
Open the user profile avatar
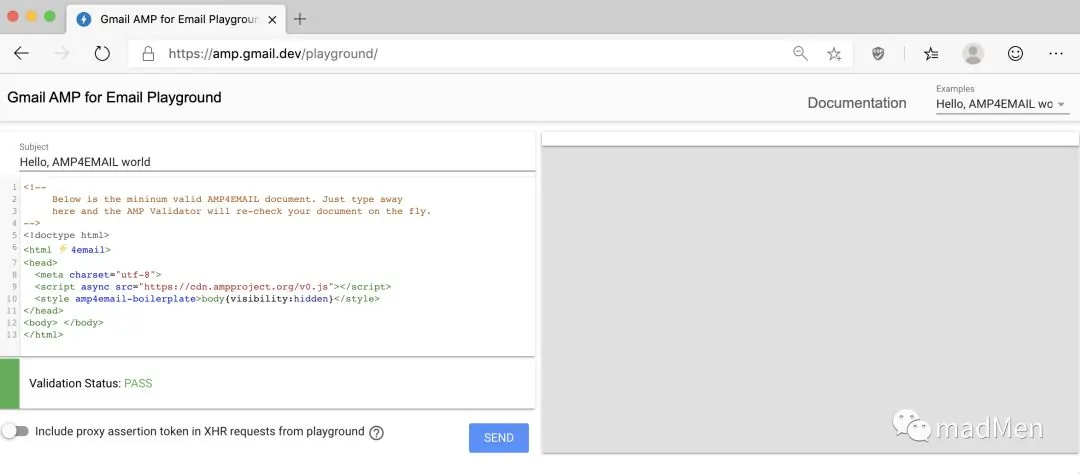pos(973,54)
